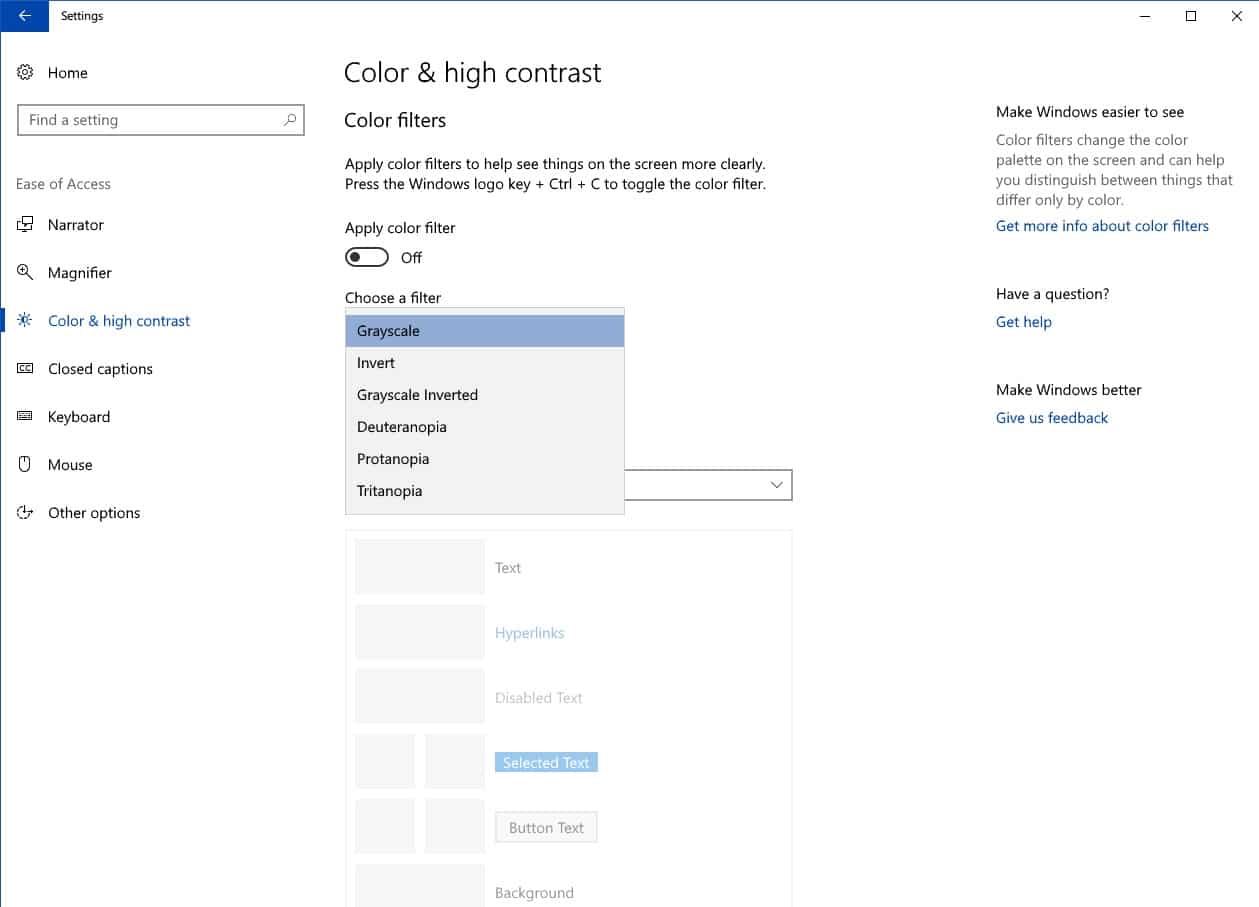Pick the Tritanopia filter
This screenshot has height=907, width=1259.
(485, 491)
